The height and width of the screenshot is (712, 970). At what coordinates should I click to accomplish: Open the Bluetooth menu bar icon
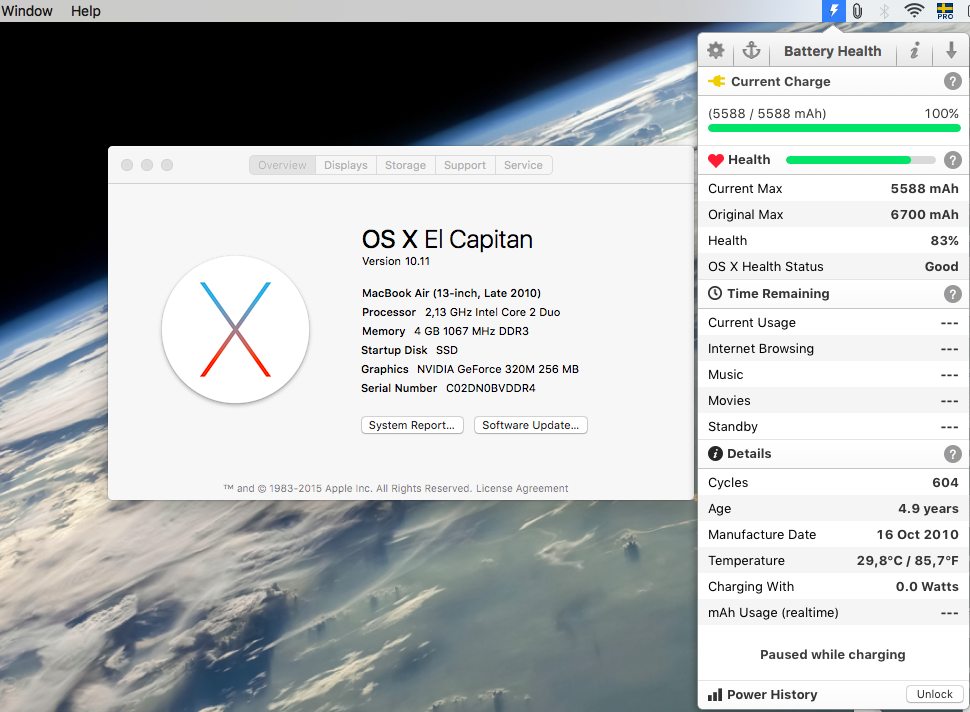pyautogui.click(x=885, y=11)
